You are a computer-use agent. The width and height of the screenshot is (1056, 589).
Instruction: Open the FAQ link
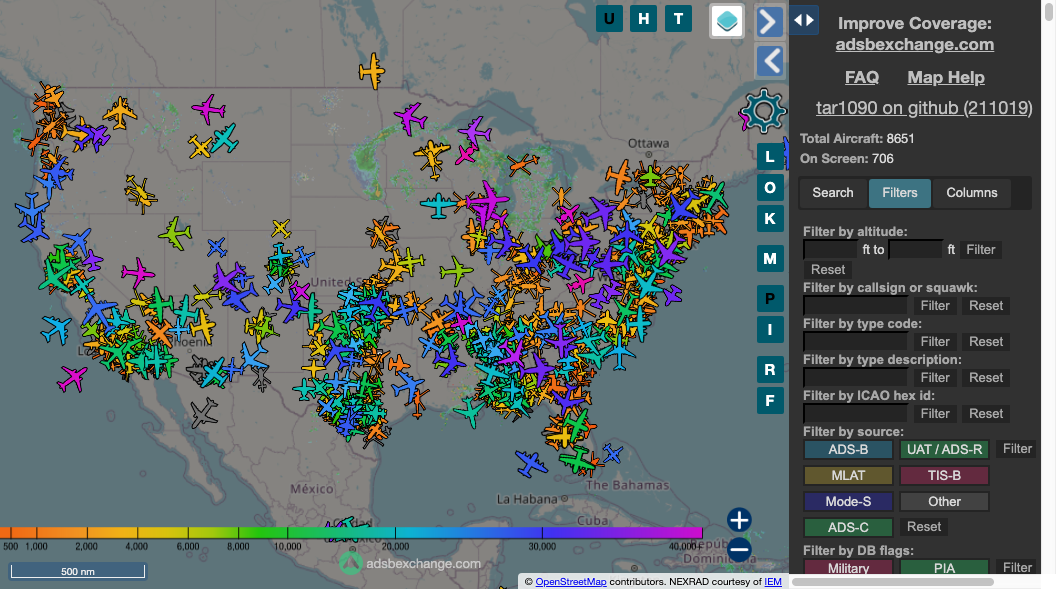point(862,77)
